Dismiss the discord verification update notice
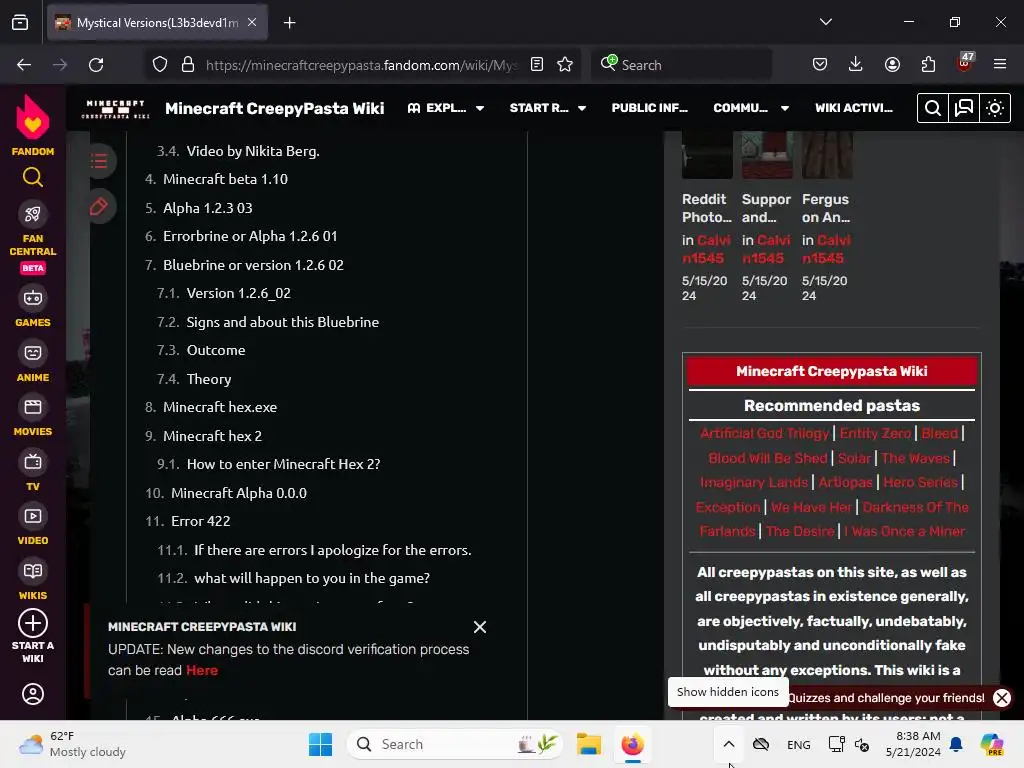 (480, 627)
